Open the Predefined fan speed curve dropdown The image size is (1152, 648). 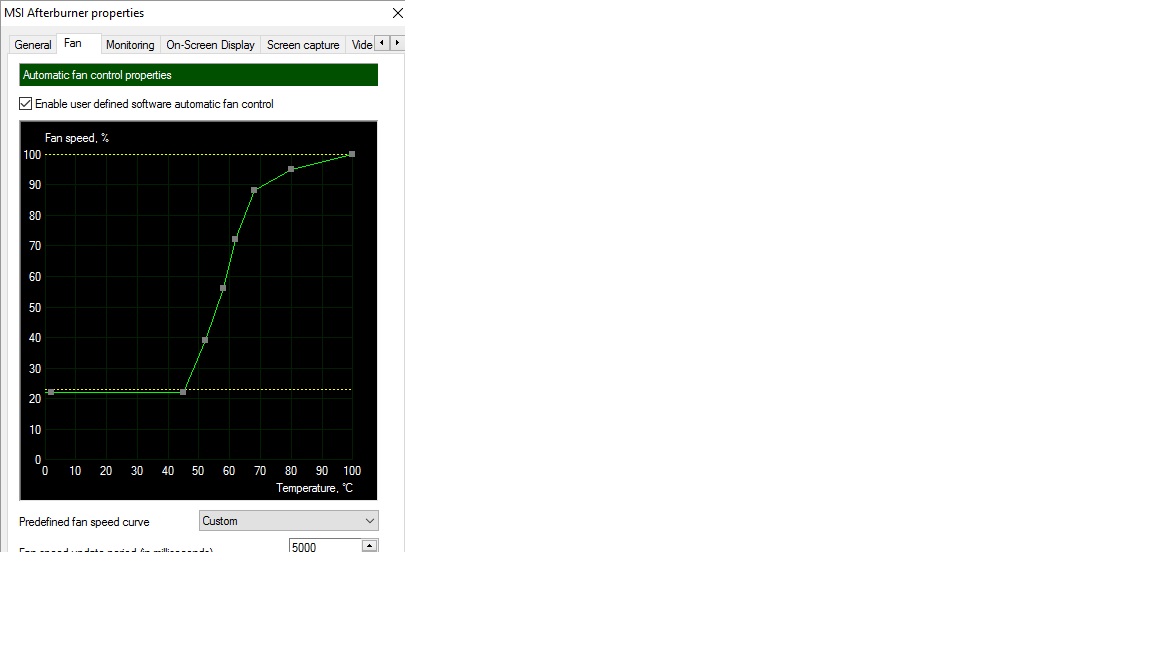289,521
